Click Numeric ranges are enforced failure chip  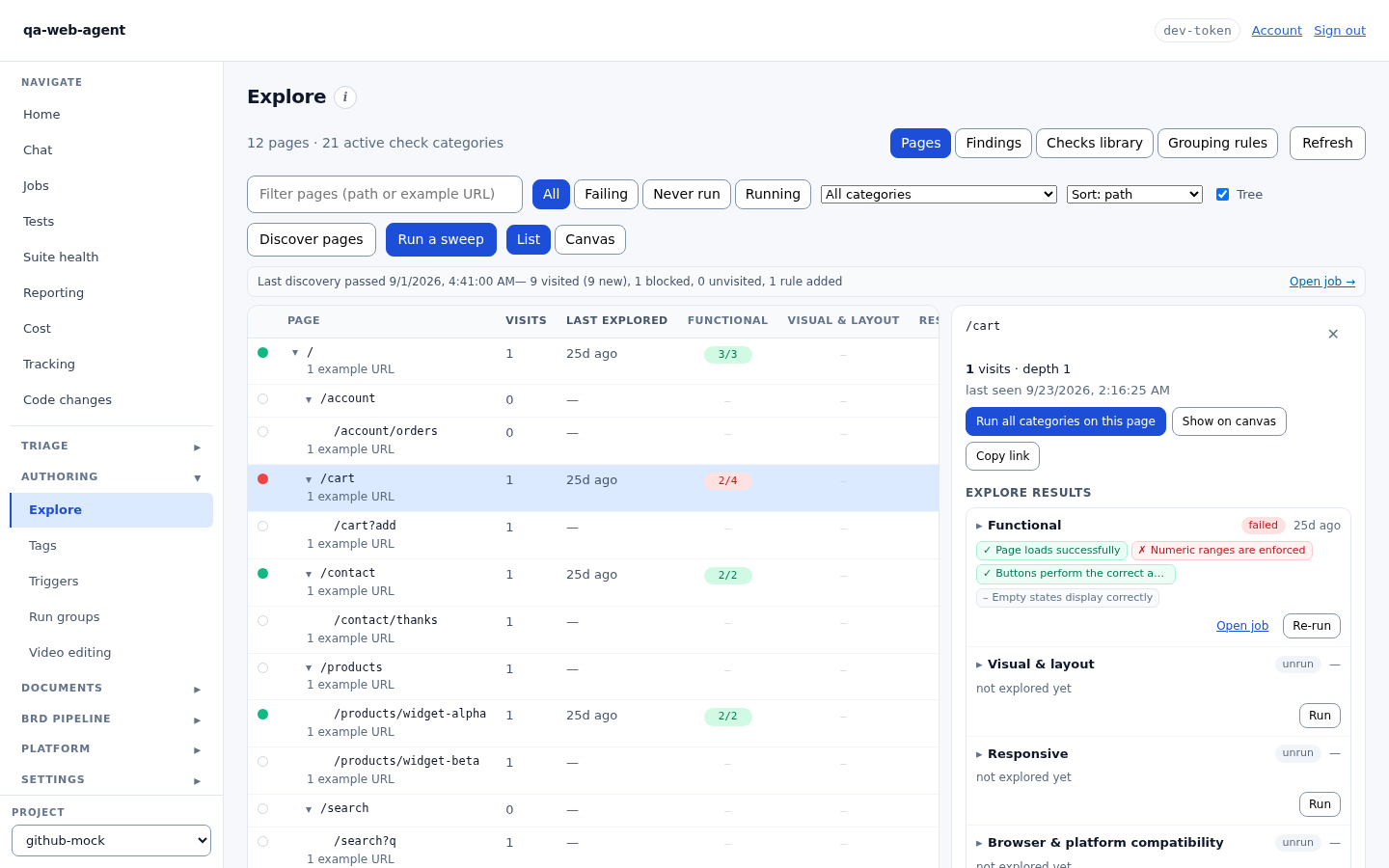coord(1221,551)
